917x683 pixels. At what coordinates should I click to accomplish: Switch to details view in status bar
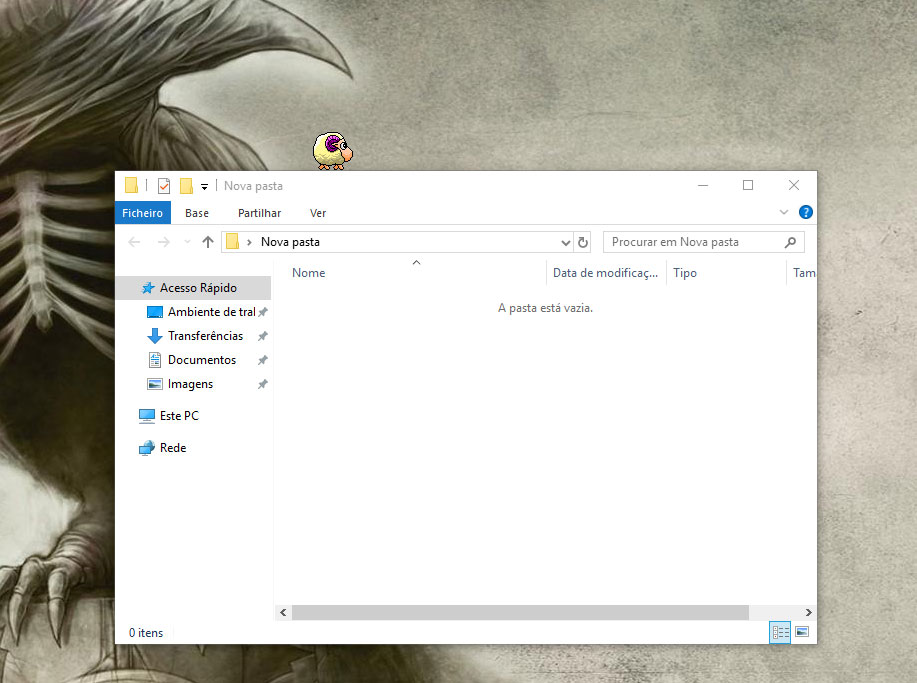click(780, 632)
